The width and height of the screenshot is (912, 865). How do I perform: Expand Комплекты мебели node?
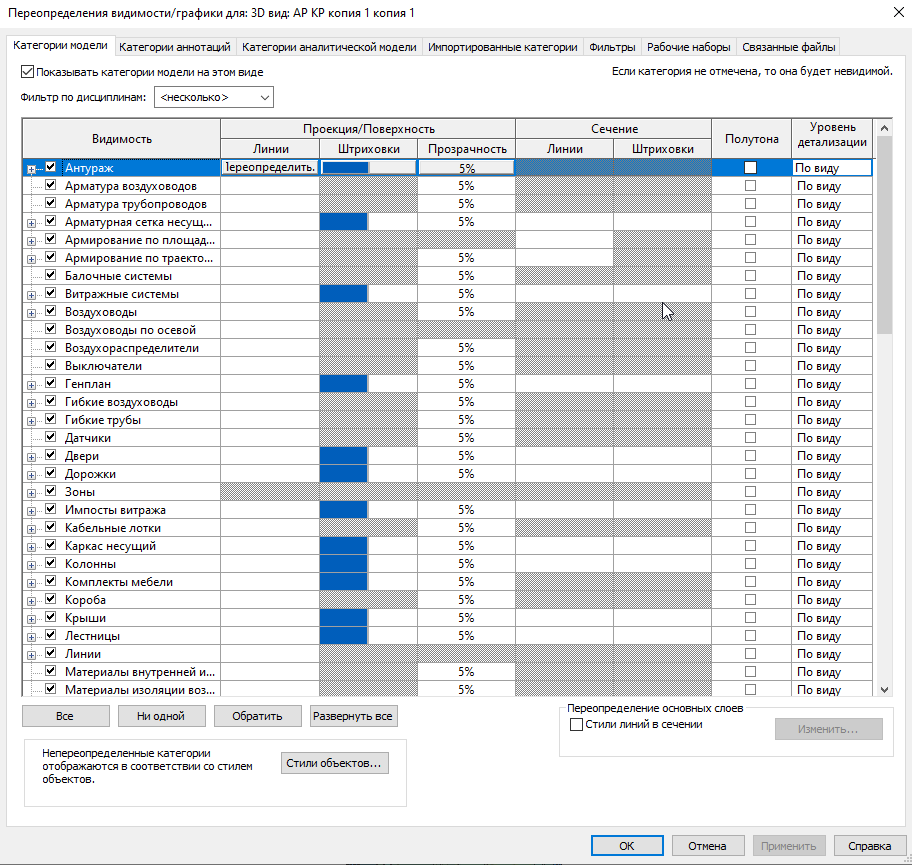point(31,583)
